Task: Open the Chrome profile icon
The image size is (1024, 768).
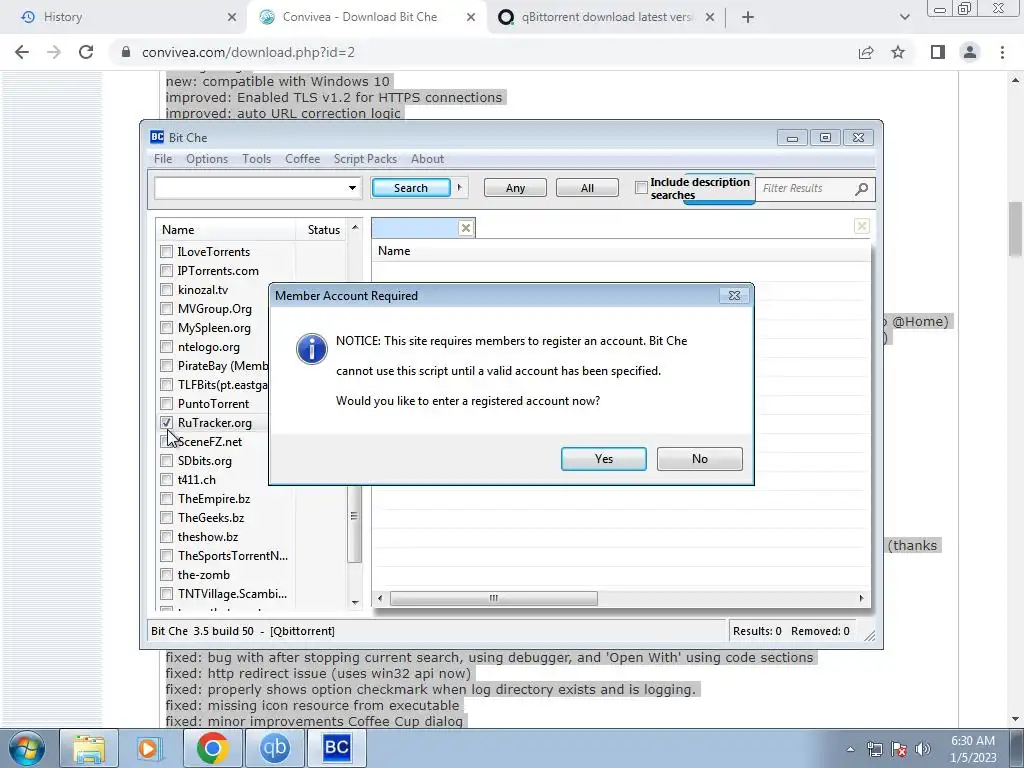Action: pyautogui.click(x=970, y=52)
